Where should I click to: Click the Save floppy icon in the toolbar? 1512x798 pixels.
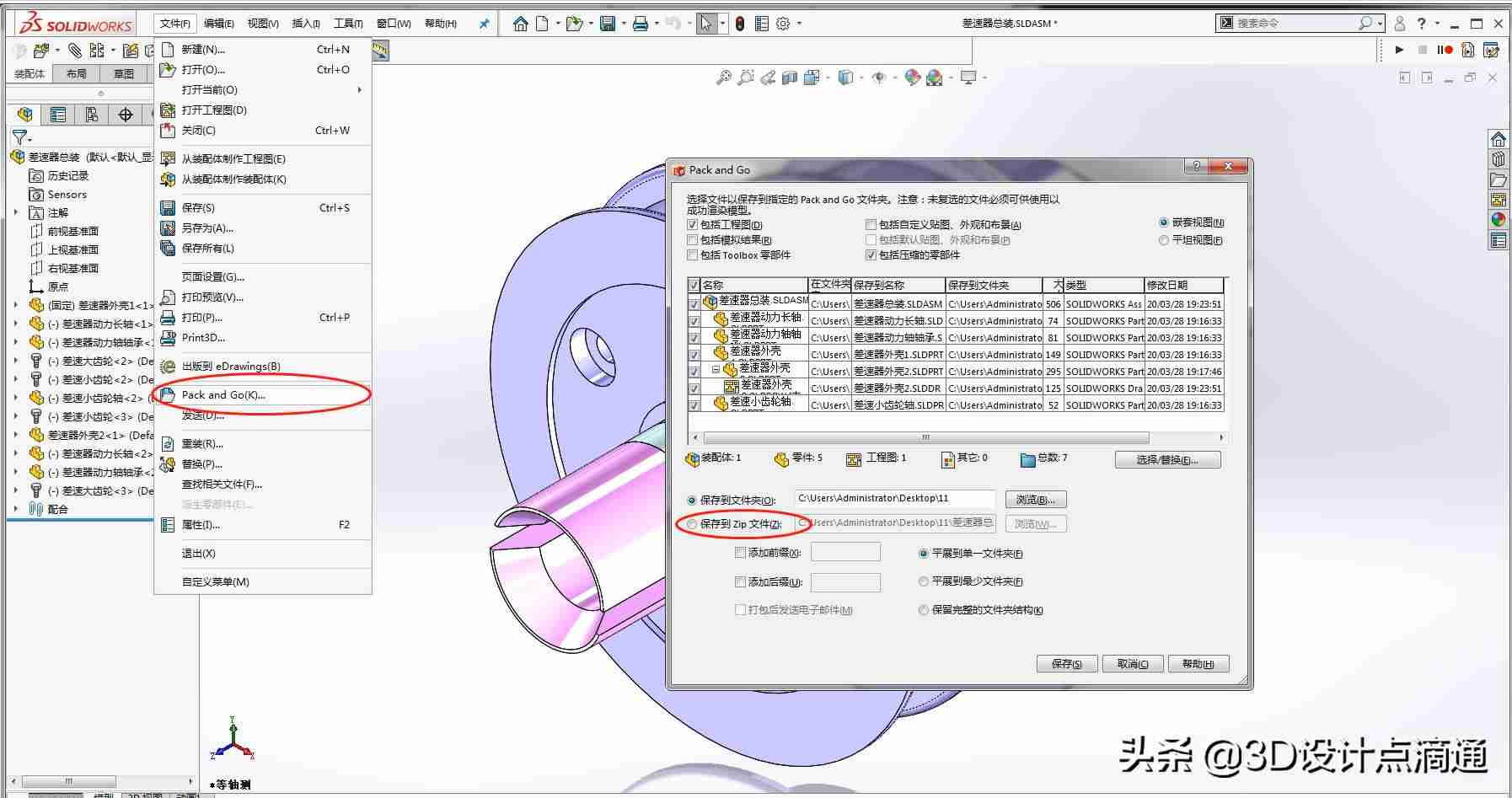pyautogui.click(x=608, y=24)
